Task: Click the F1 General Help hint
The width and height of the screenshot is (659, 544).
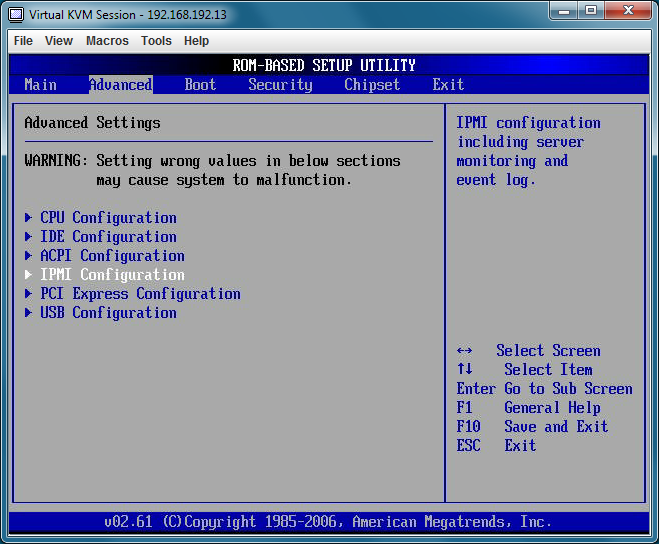Action: pos(528,407)
